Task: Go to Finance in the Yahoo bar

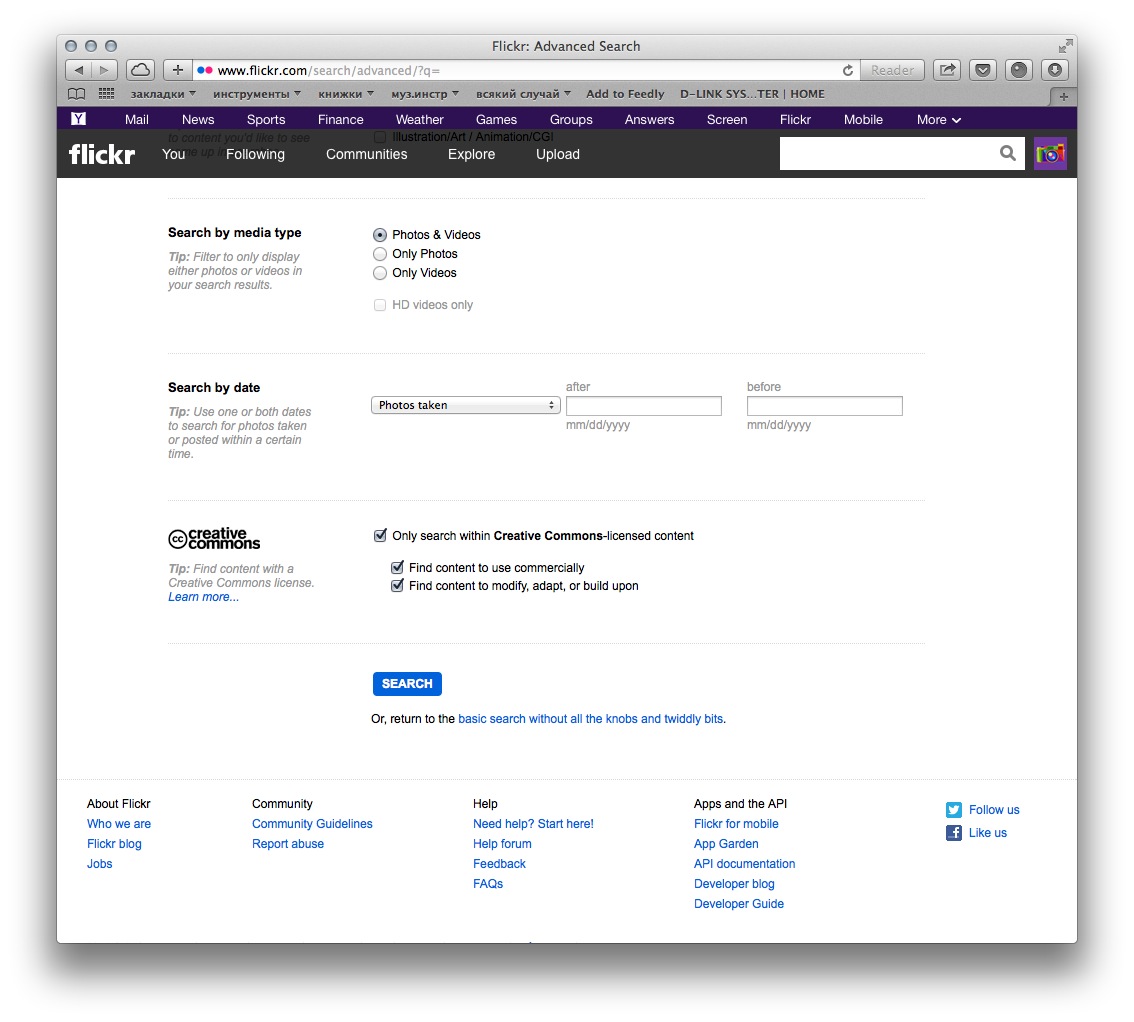Action: pyautogui.click(x=341, y=120)
